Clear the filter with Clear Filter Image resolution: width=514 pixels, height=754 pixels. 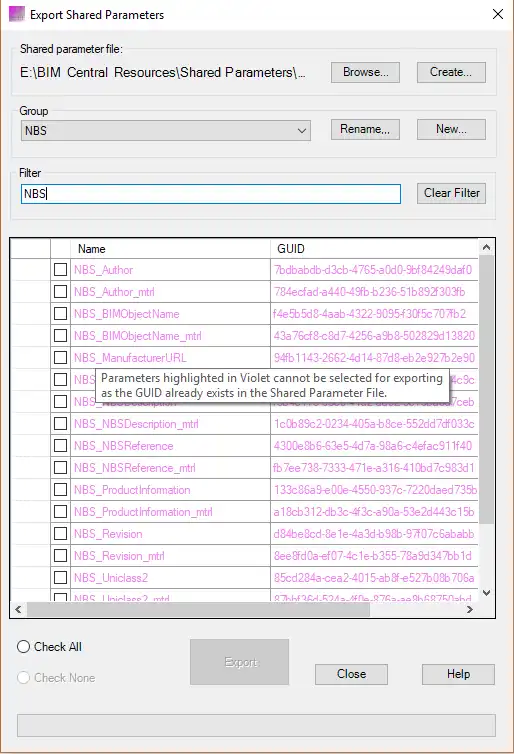pos(451,193)
